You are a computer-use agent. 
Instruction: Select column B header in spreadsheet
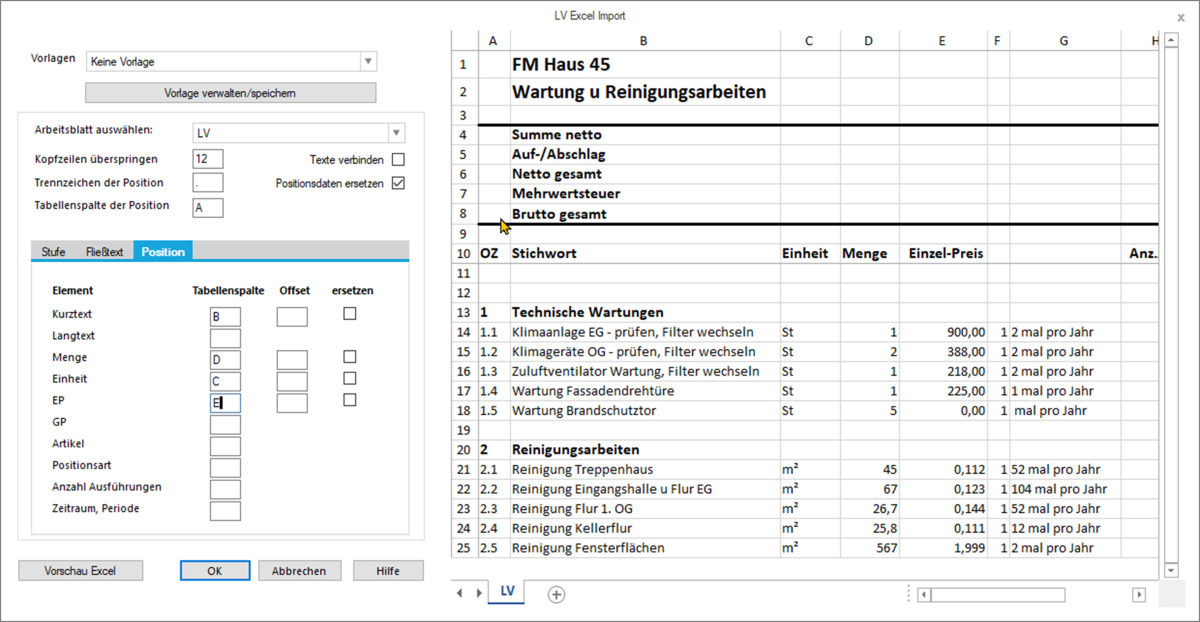643,40
